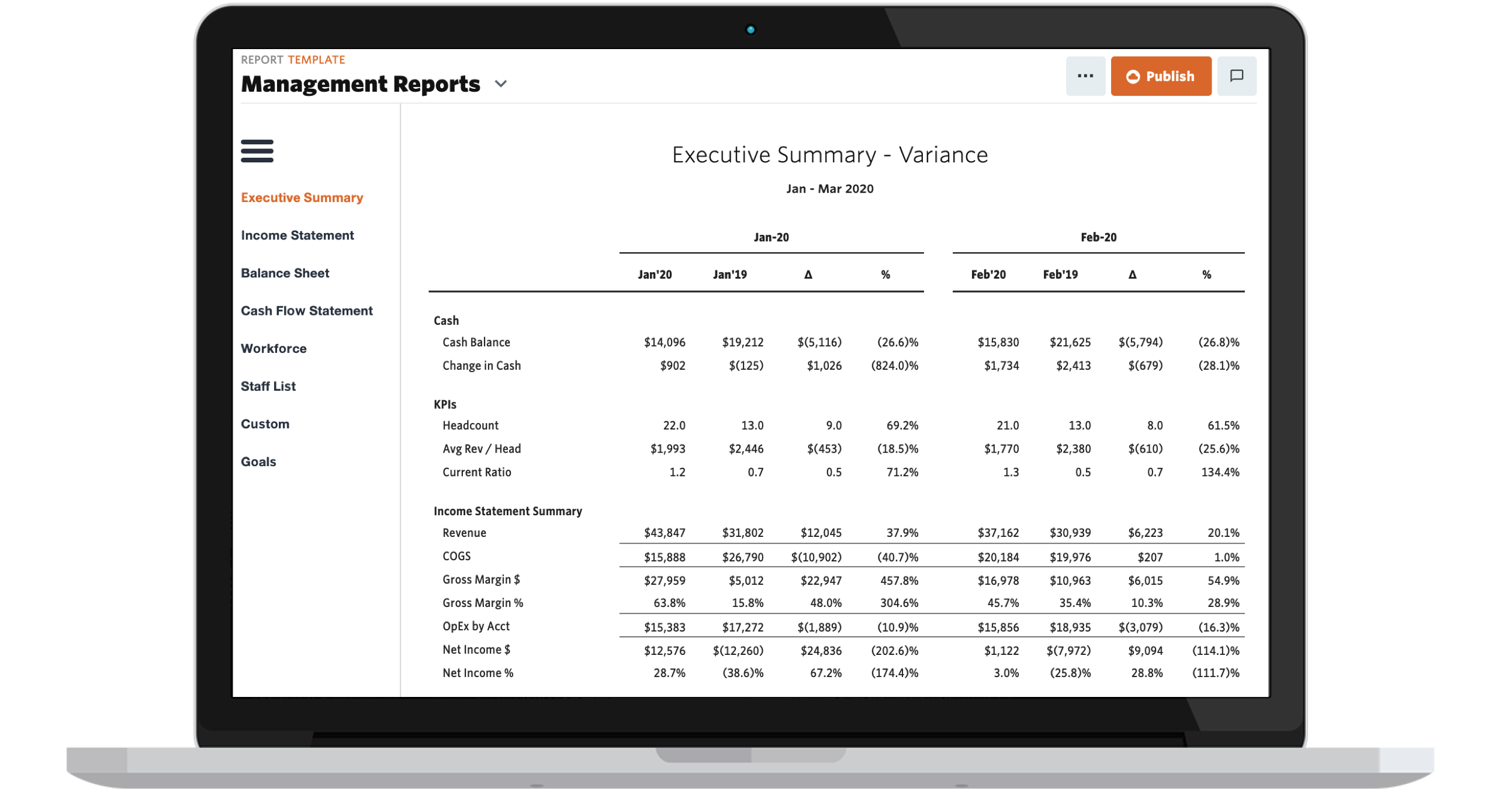Open the Income Statement report

297,235
